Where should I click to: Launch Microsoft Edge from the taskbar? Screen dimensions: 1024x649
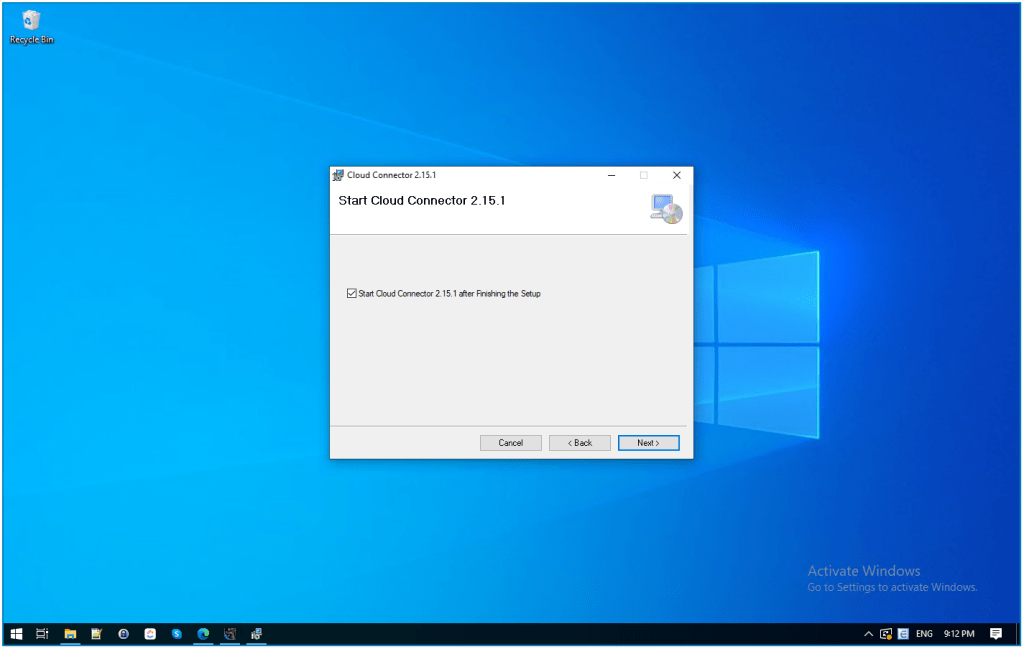(203, 633)
